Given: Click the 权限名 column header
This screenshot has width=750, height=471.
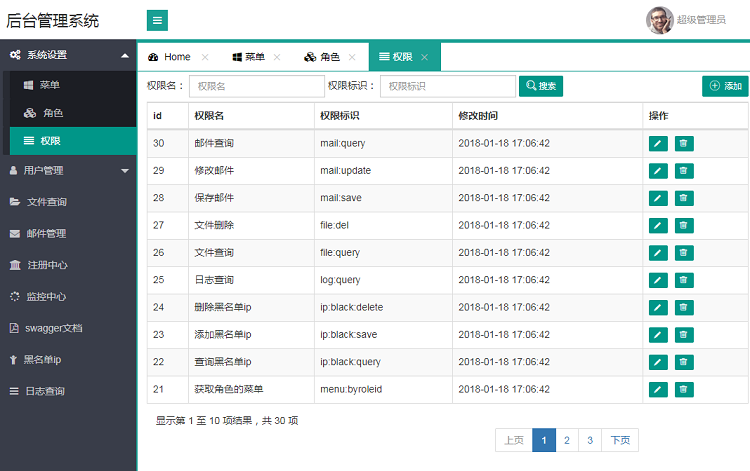Looking at the screenshot, I should pyautogui.click(x=252, y=116).
